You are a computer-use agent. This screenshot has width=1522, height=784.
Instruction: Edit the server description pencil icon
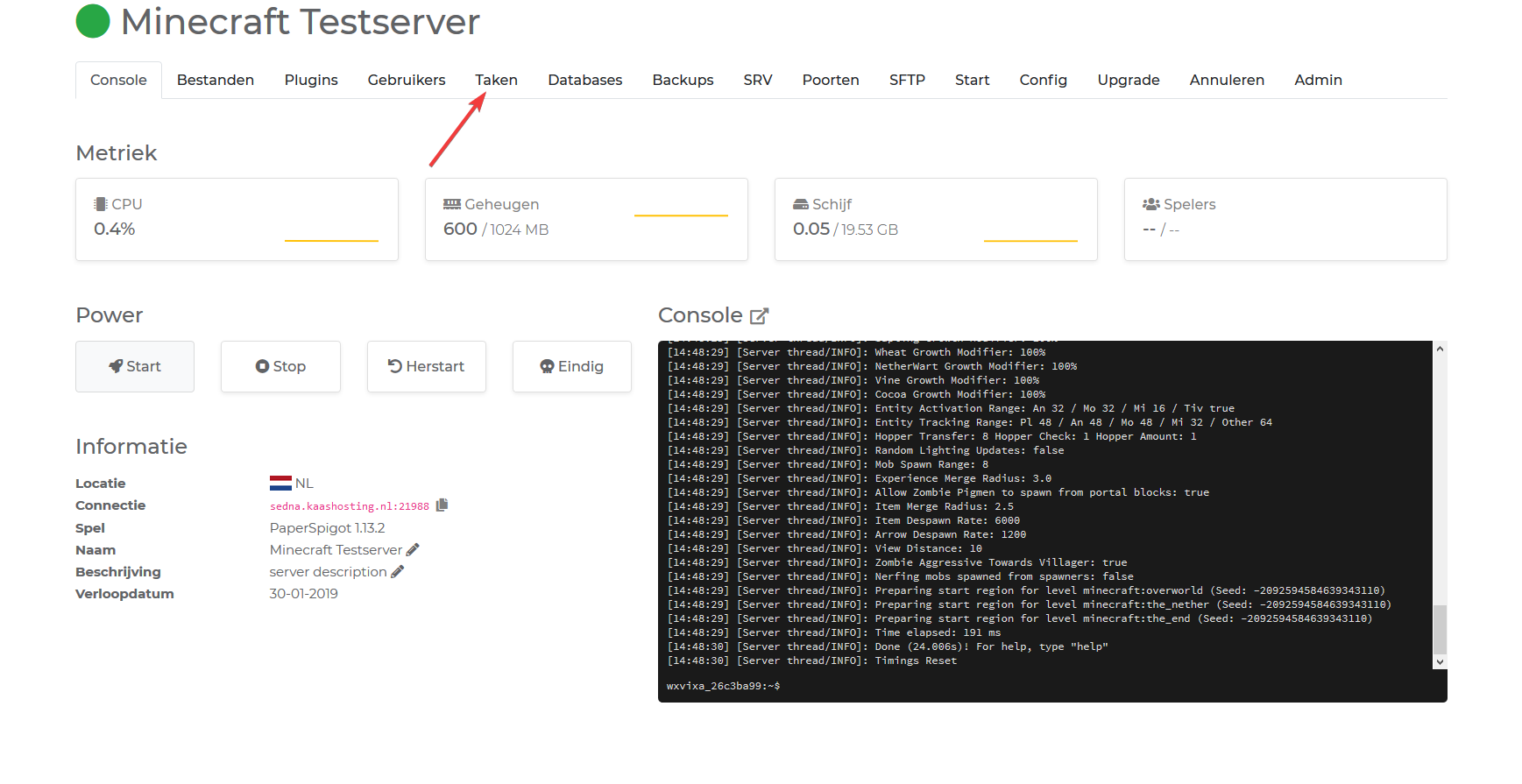(x=397, y=572)
